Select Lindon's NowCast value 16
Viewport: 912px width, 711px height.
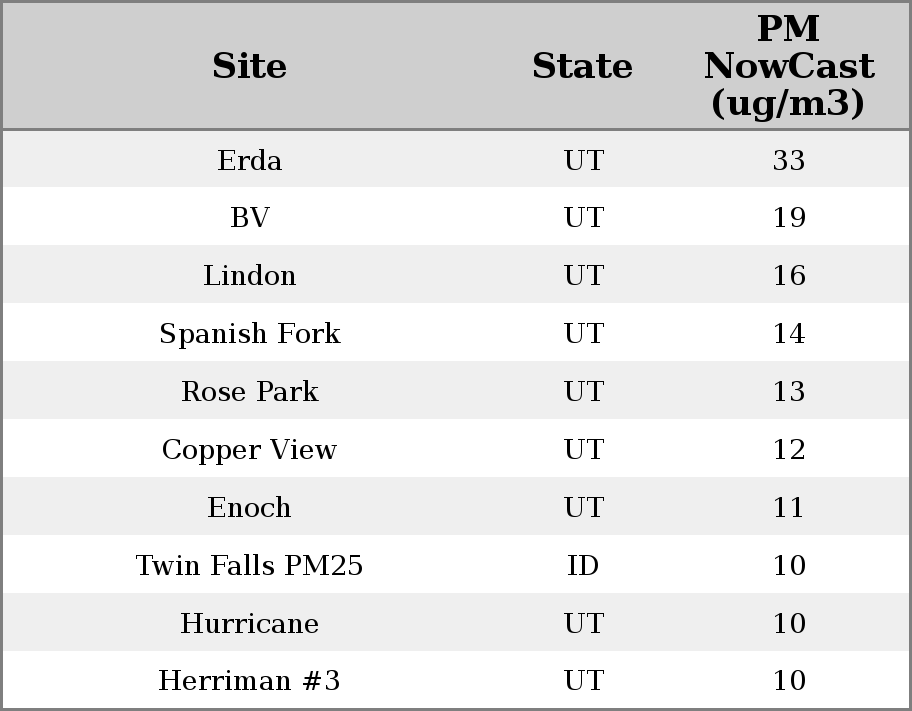coord(789,276)
